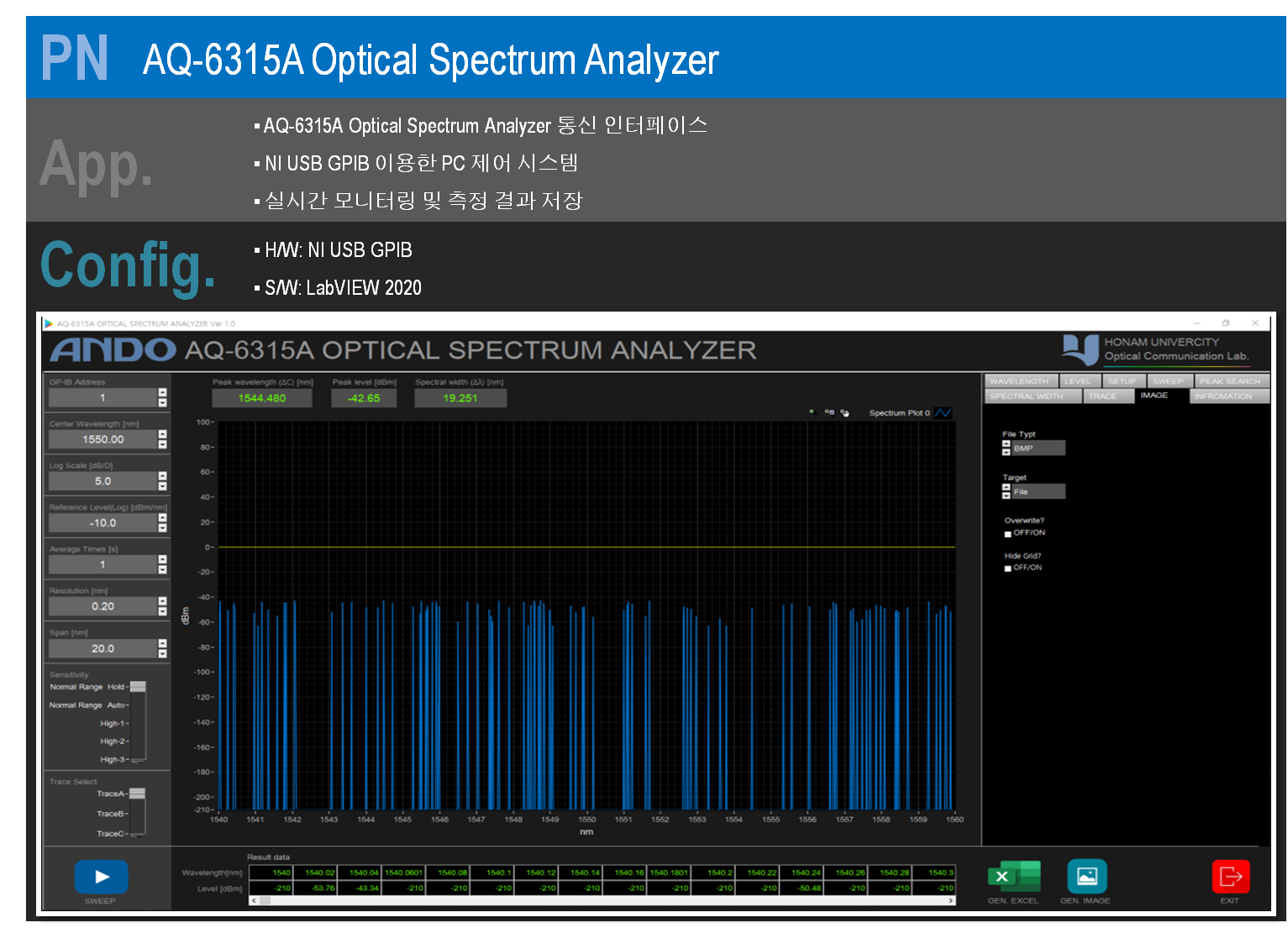Increase Resolution with up arrow
Screen dimensions: 1288x928
163,601
